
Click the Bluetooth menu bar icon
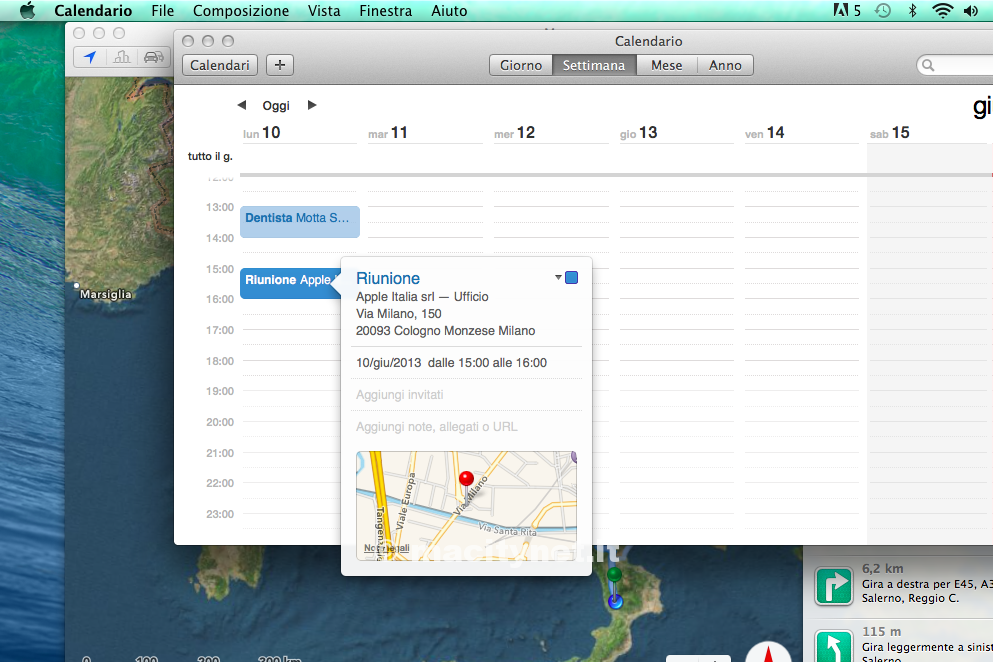[911, 11]
